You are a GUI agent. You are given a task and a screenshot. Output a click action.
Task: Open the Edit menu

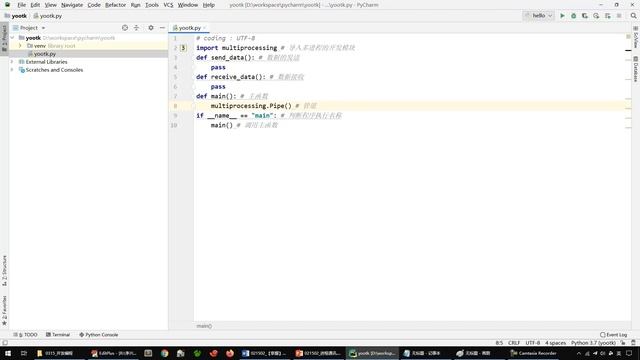click(x=35, y=5)
